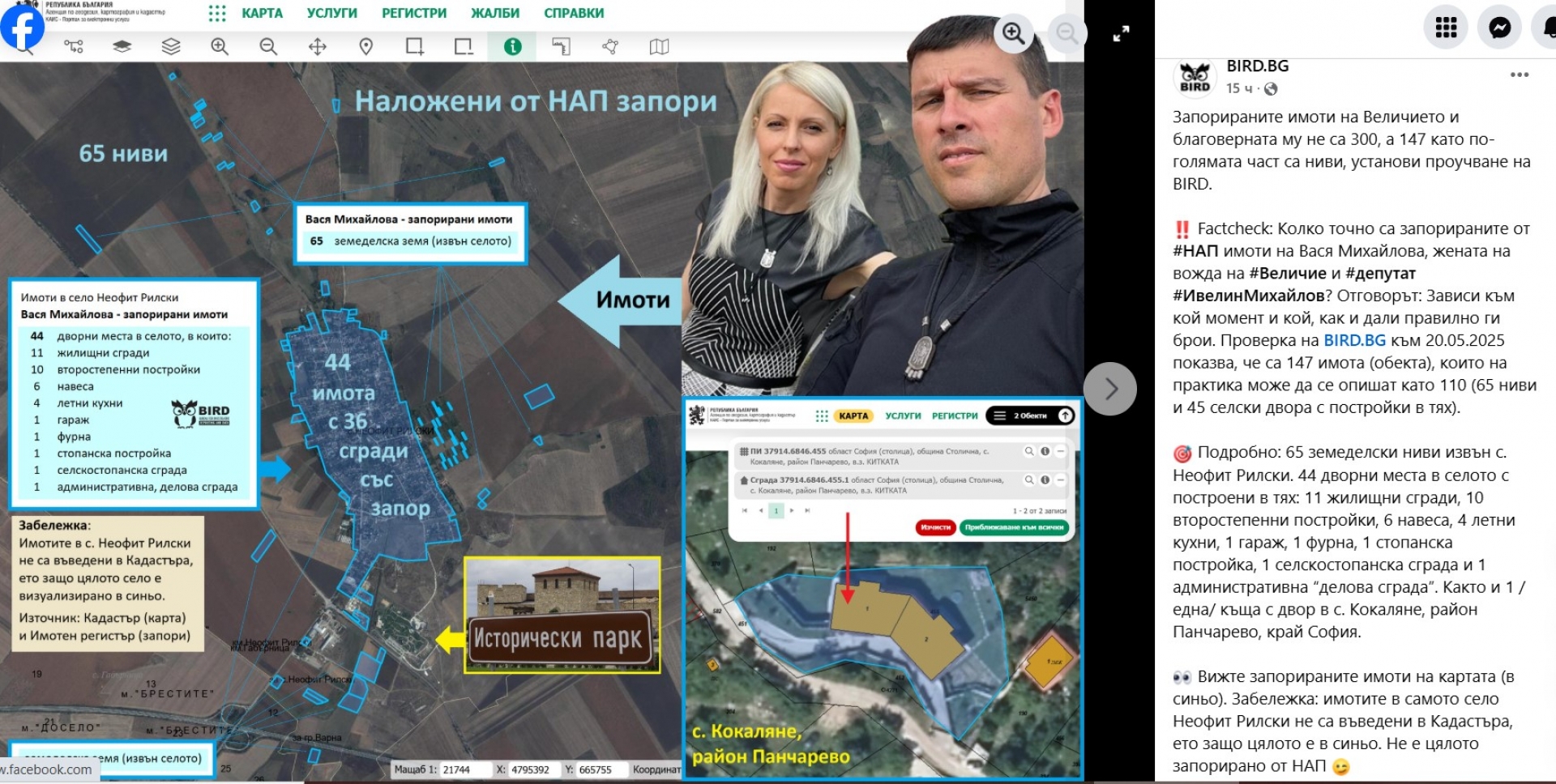This screenshot has width=1556, height=784.
Task: Zoom out of the photo
Action: [1067, 33]
